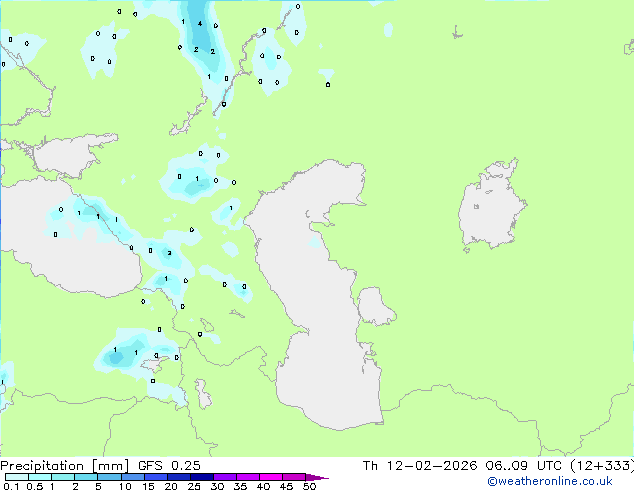Click the 'Precipitation [mm]' title text

[x=64, y=466]
